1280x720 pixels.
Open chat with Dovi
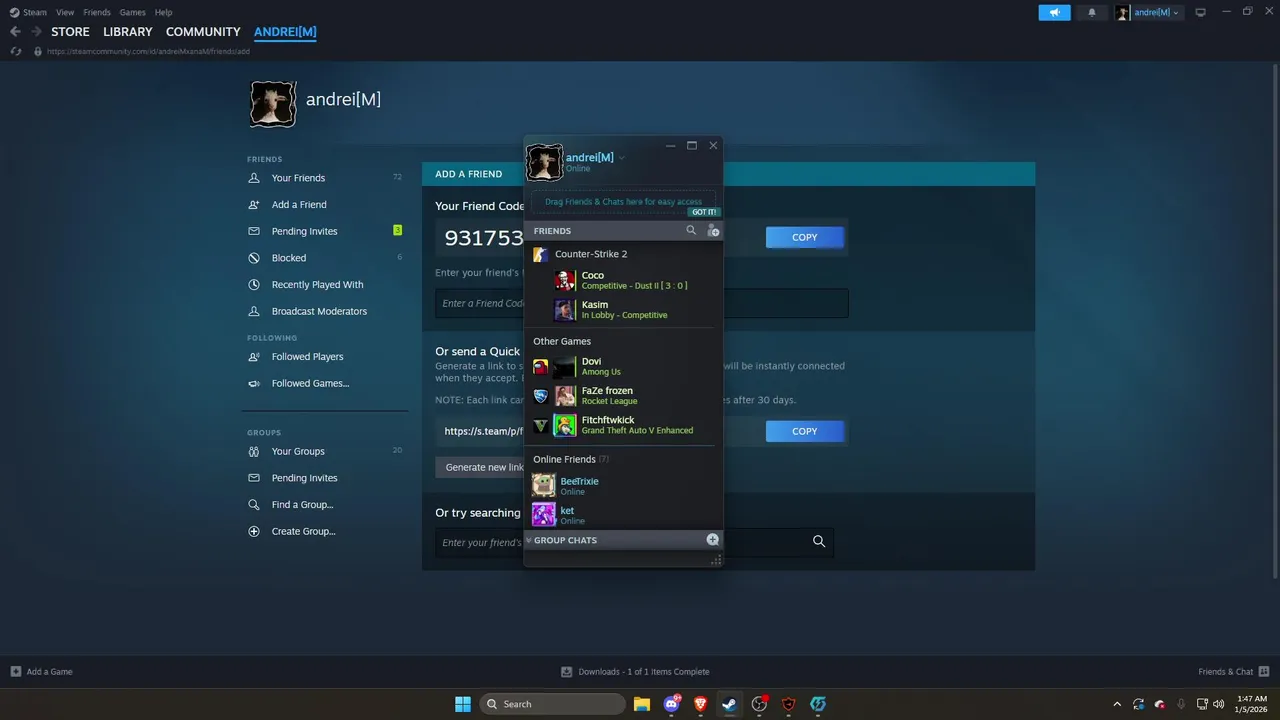point(636,366)
